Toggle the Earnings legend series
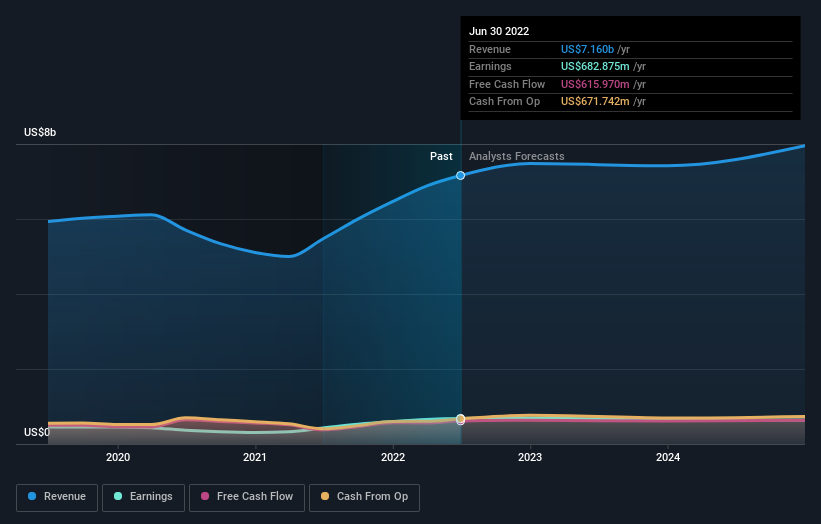This screenshot has width=821, height=524. tap(143, 497)
